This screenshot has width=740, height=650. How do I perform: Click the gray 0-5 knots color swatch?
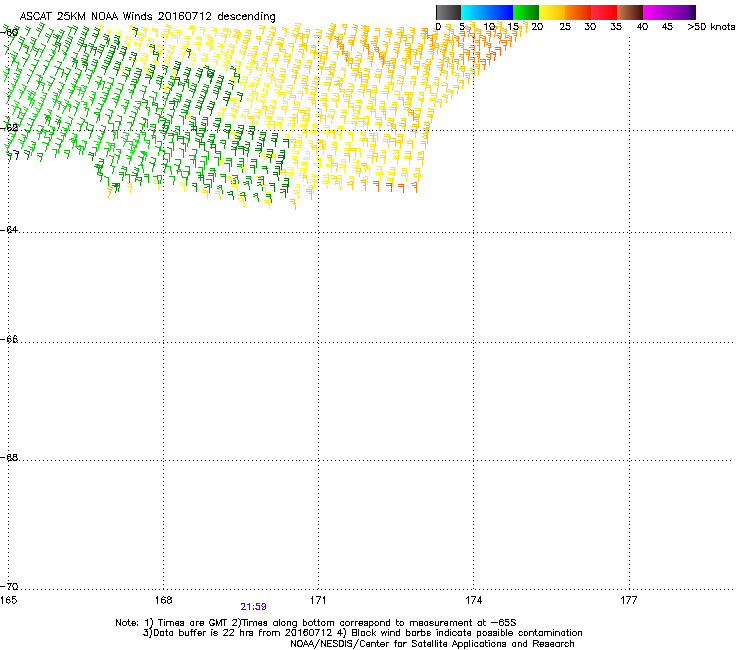tap(448, 12)
